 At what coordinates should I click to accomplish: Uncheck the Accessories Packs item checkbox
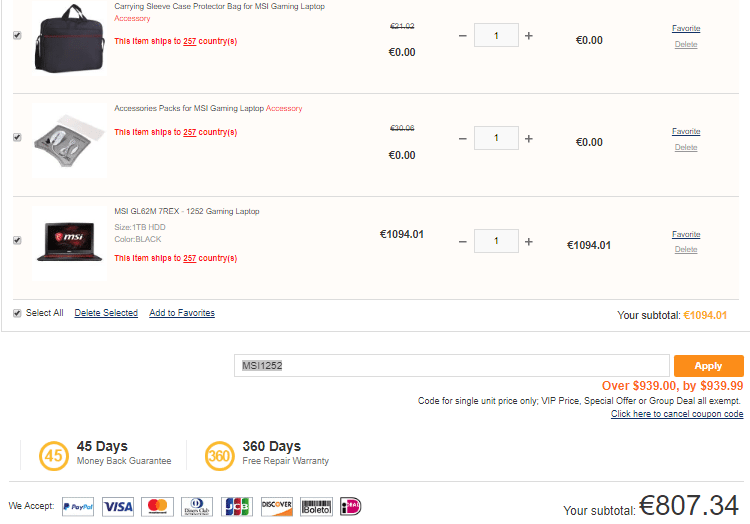click(x=17, y=138)
